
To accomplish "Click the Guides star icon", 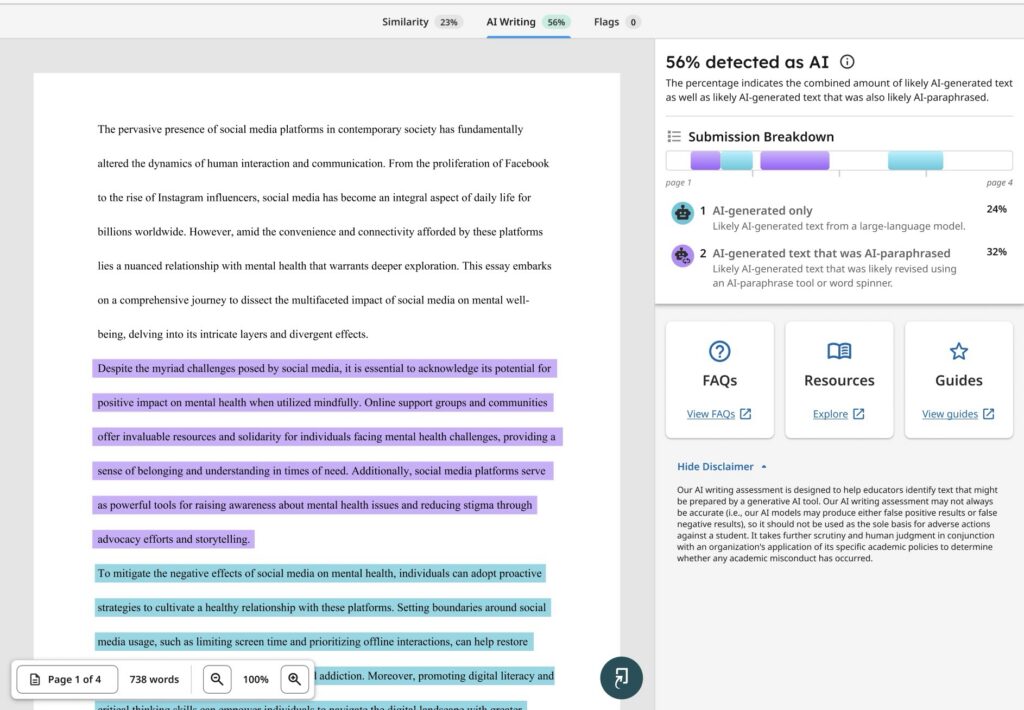I will [959, 351].
